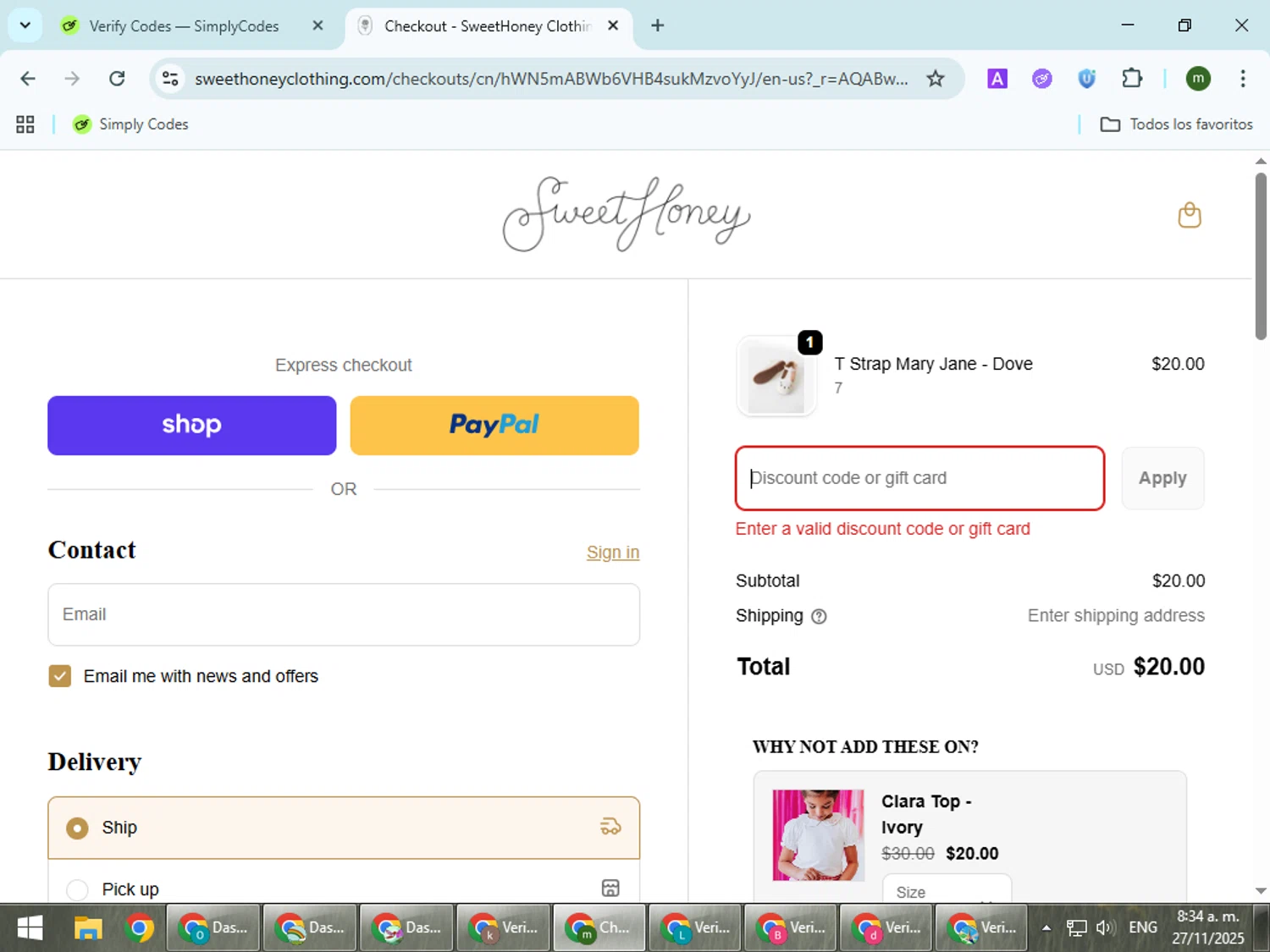
Task: Close the Verify Codes tab
Action: [317, 25]
